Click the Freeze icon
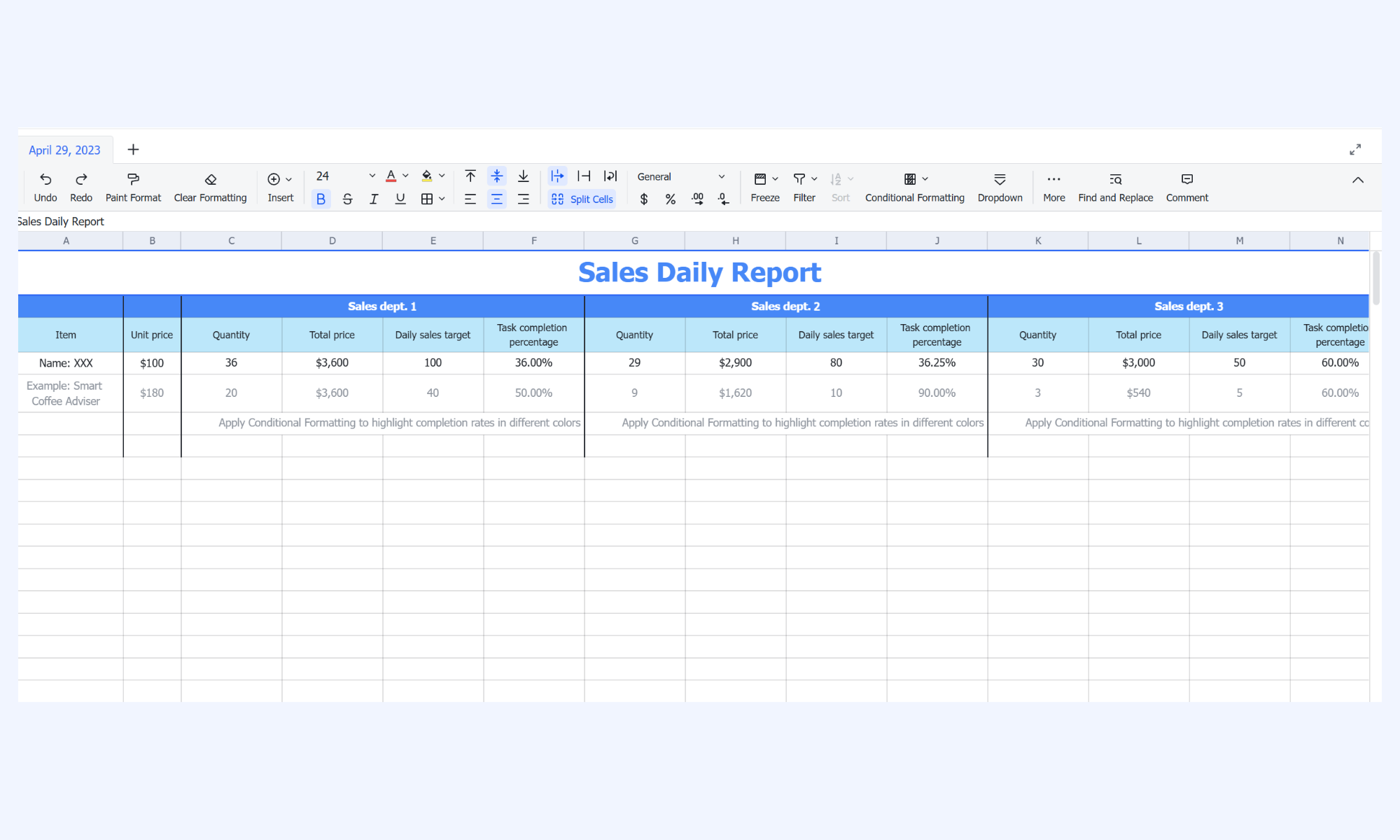The width and height of the screenshot is (1400, 840). [x=760, y=179]
